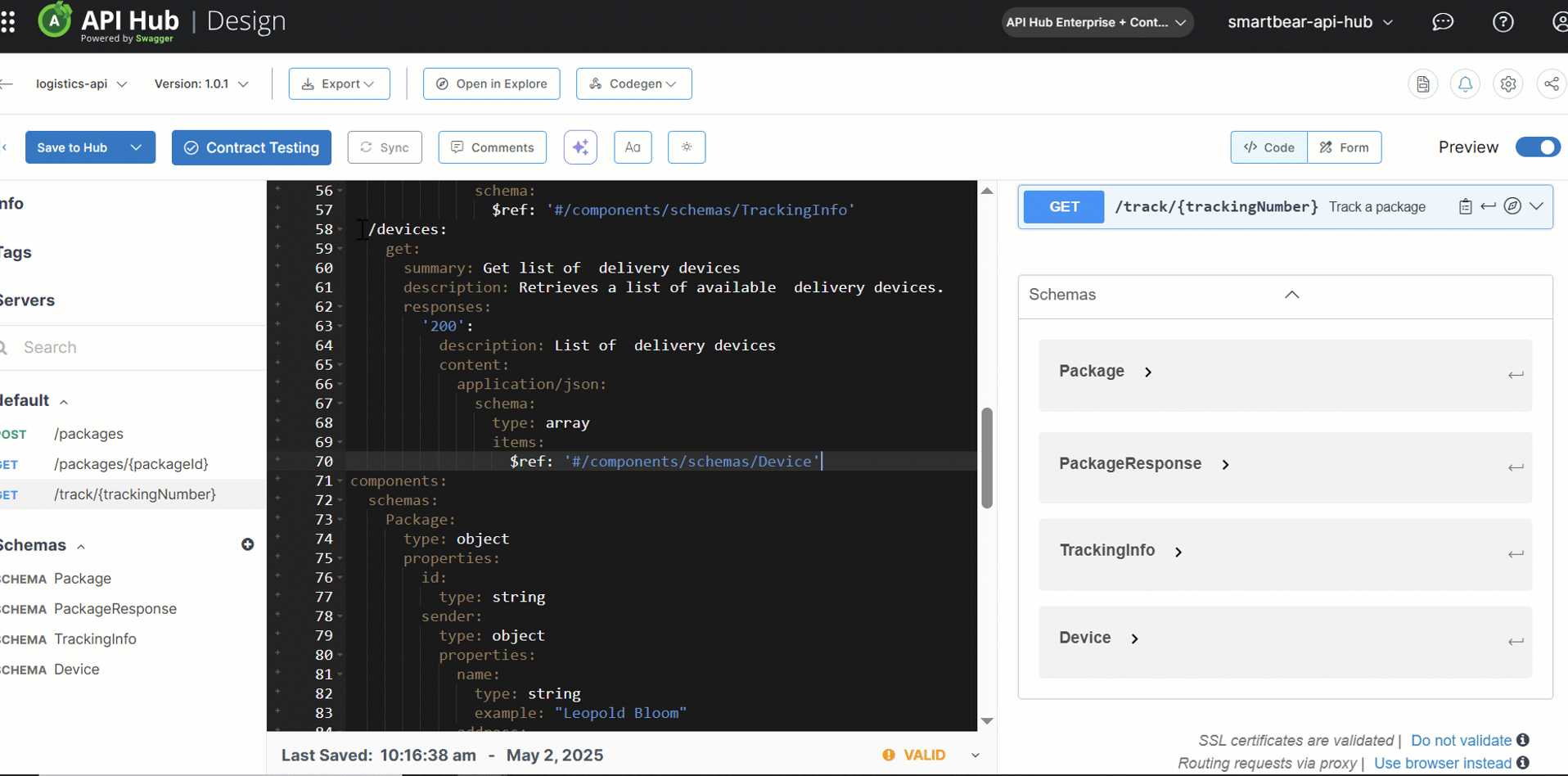This screenshot has width=1568, height=776.
Task: Fold code at line 73 Package
Action: (340, 520)
